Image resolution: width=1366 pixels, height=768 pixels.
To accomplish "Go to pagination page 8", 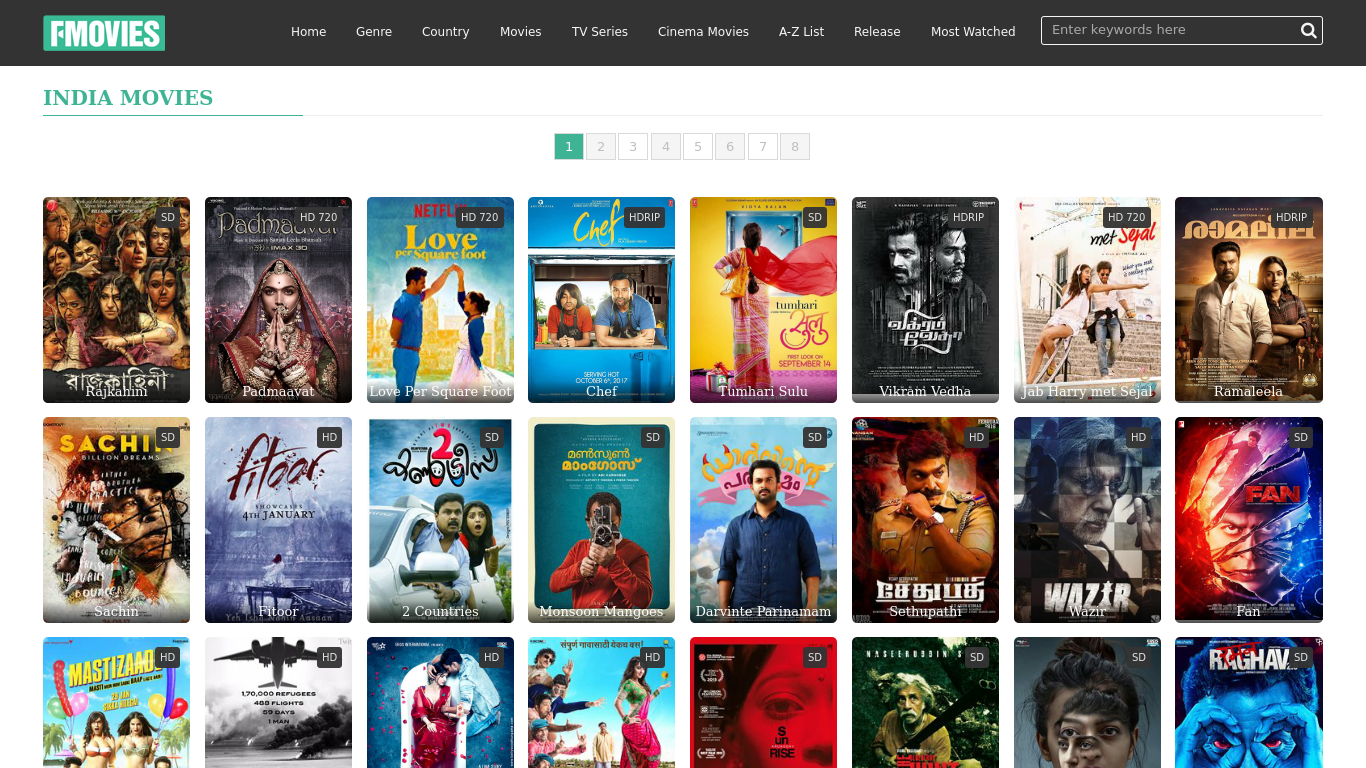I will coord(795,147).
